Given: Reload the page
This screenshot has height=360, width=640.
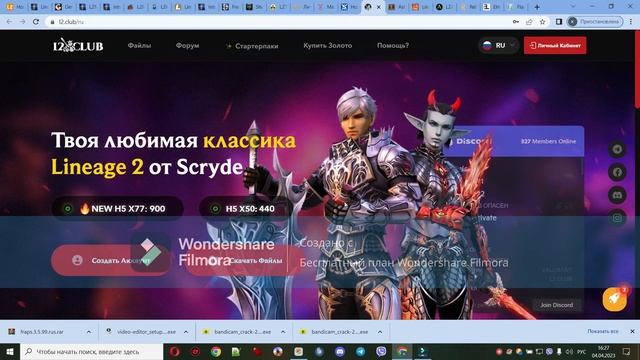Looking at the screenshot, I should pyautogui.click(x=36, y=22).
